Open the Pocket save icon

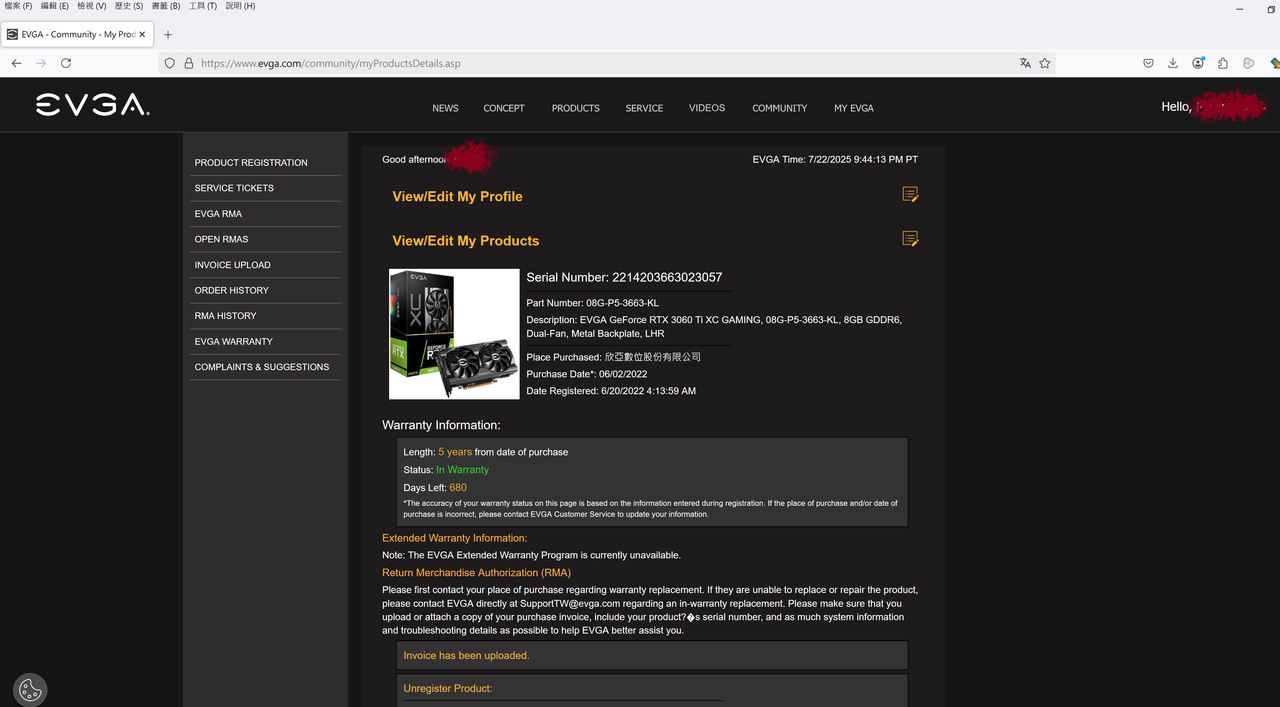(x=1148, y=63)
